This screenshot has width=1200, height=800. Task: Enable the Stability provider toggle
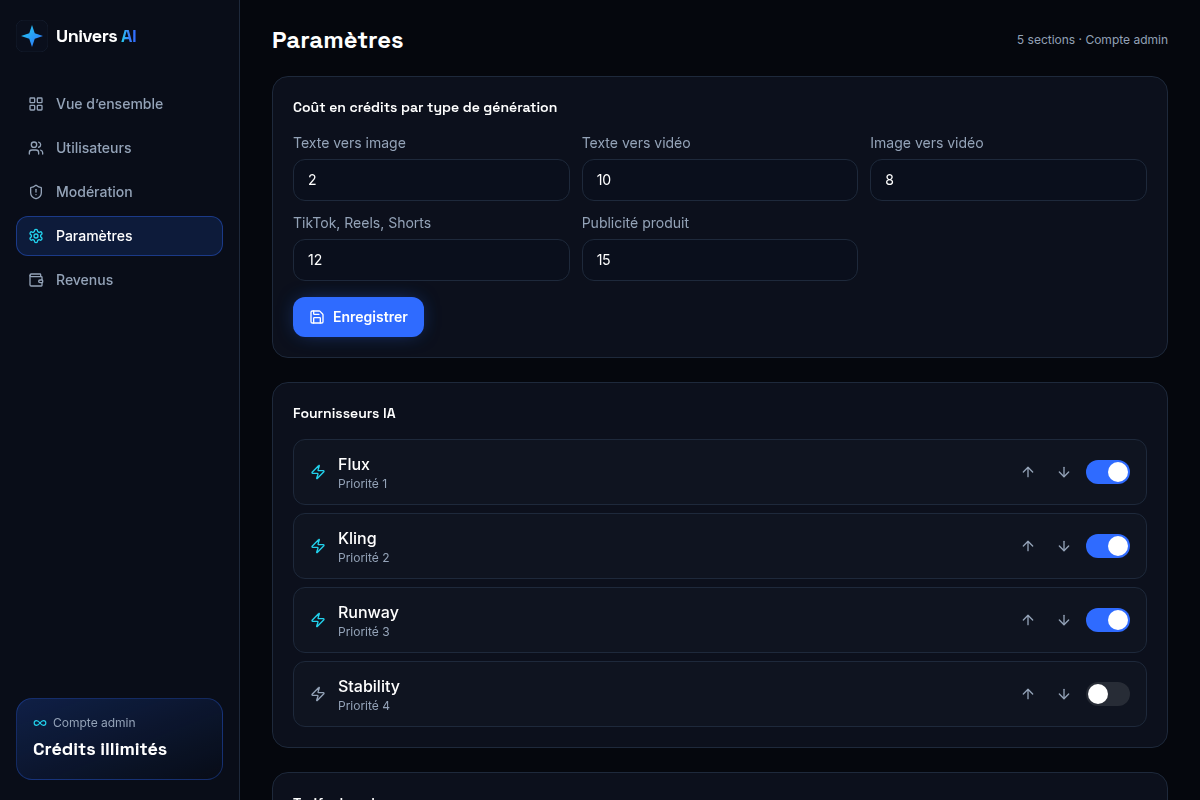1108,694
